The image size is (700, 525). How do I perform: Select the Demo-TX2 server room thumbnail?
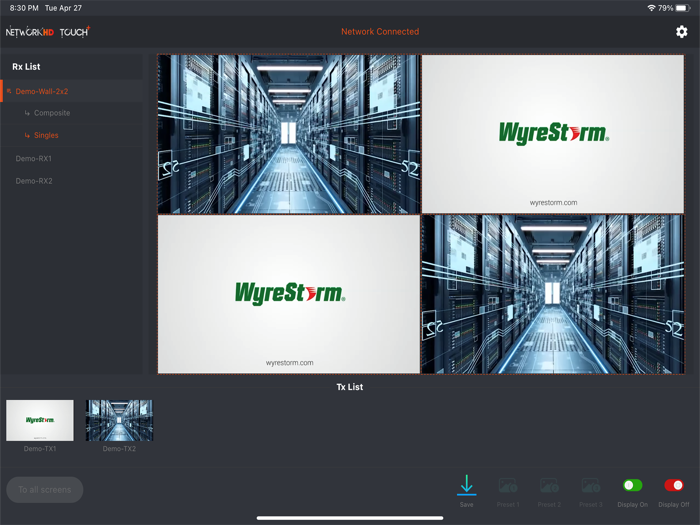[119, 420]
